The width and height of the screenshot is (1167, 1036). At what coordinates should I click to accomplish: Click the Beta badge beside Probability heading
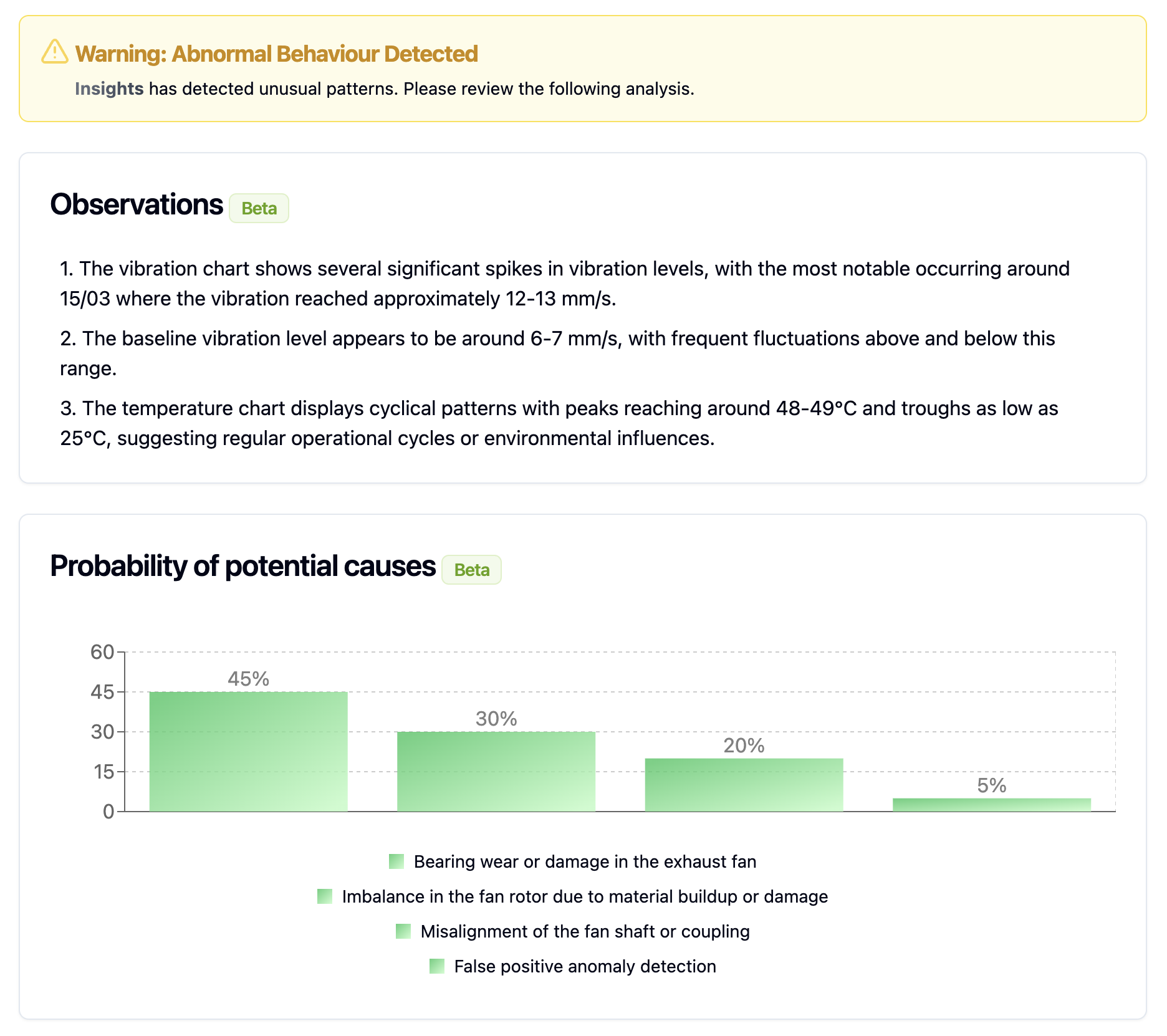[471, 570]
